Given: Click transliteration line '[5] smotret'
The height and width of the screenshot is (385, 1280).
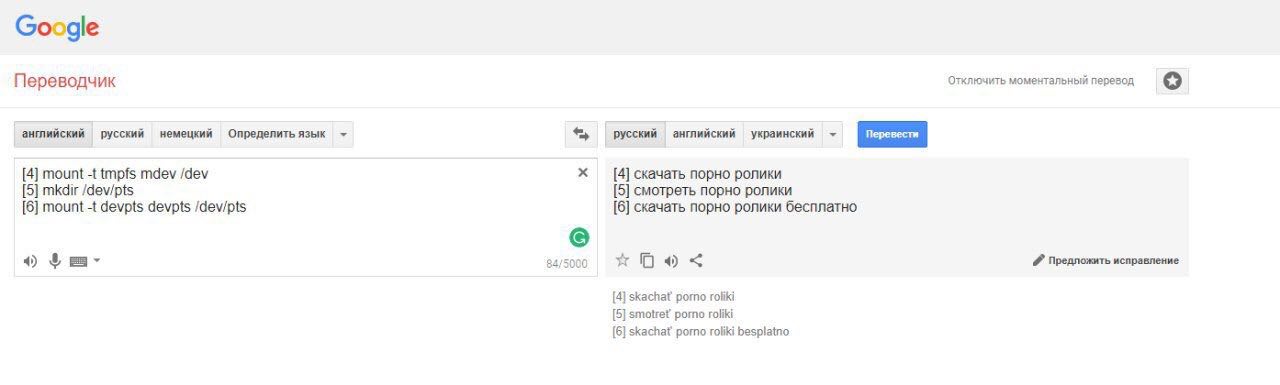Looking at the screenshot, I should point(672,314).
